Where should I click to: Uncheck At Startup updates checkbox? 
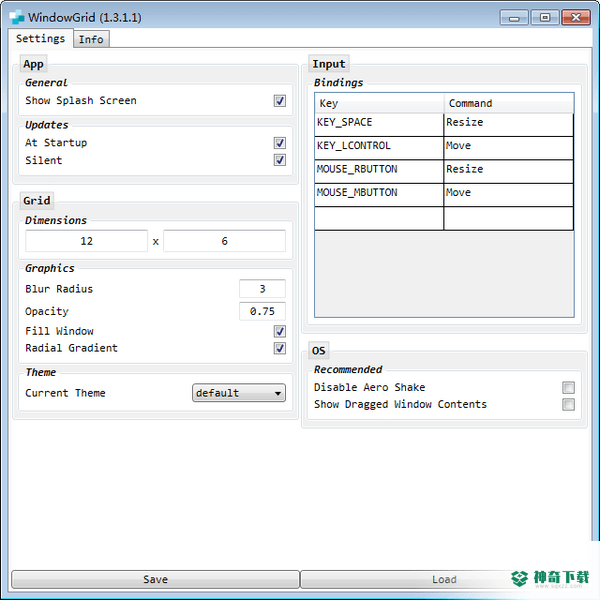(280, 143)
